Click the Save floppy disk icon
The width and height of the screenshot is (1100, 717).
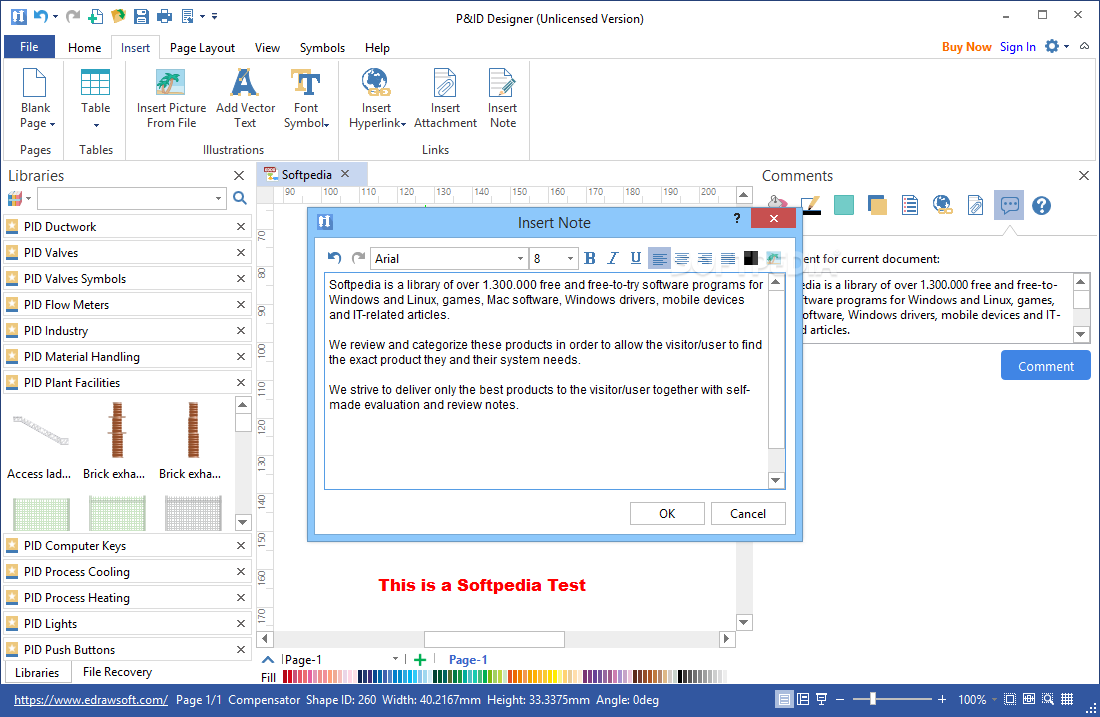[141, 15]
